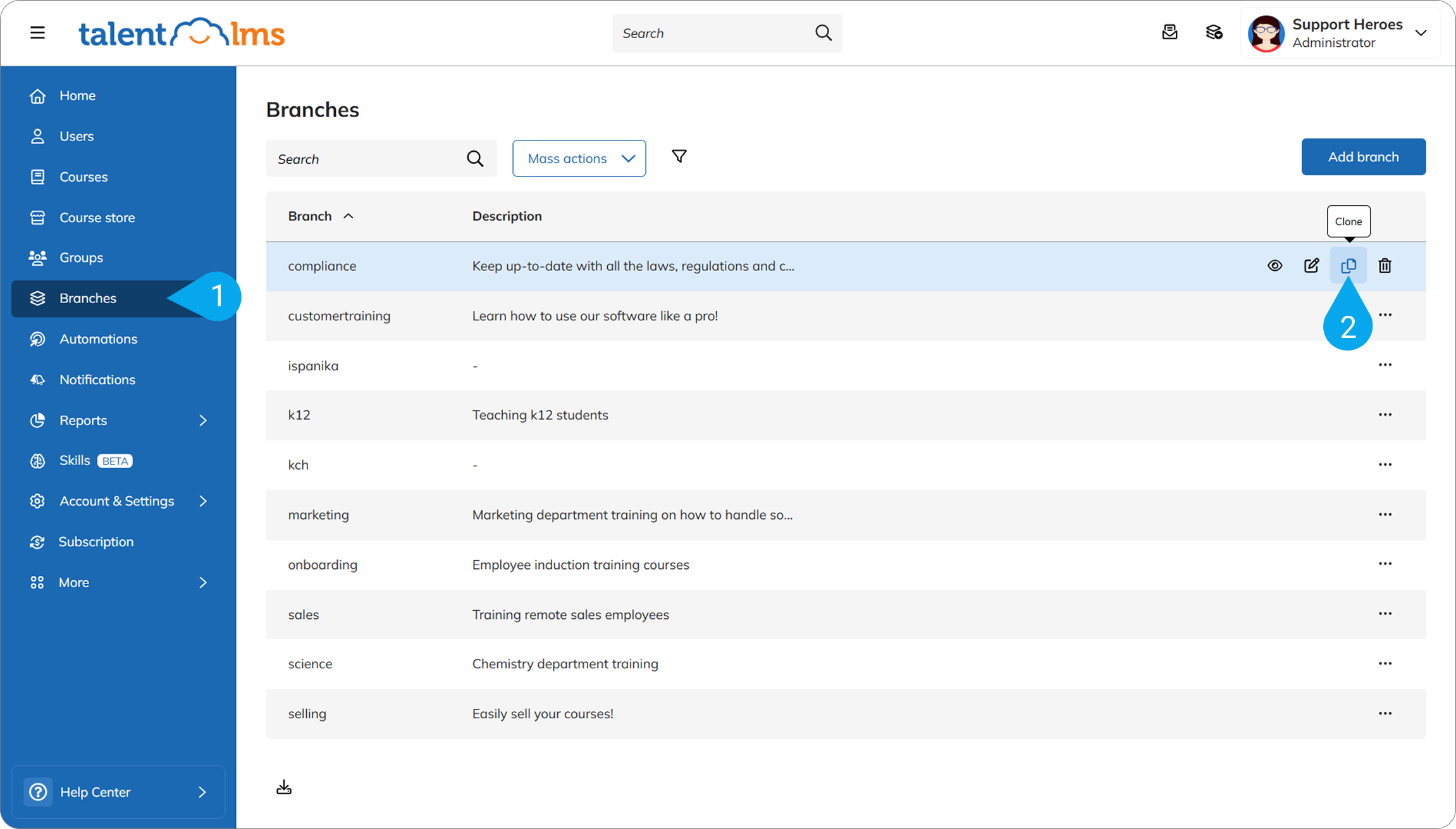Open more options for marketing row

pyautogui.click(x=1385, y=514)
